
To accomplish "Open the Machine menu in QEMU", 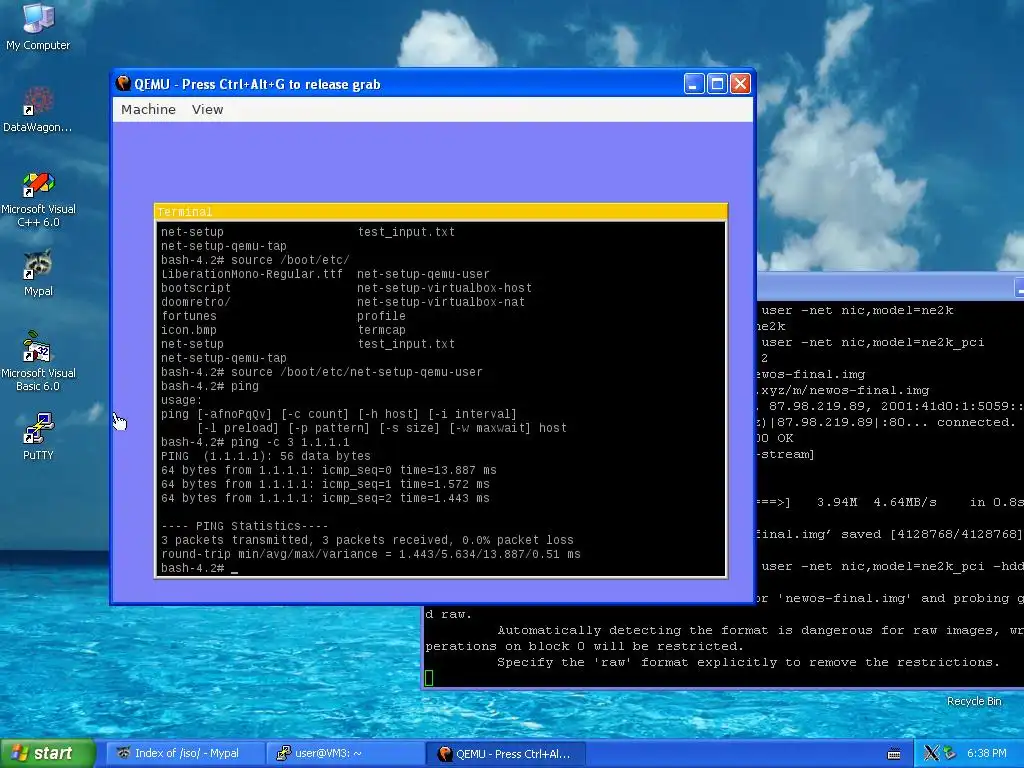I will pyautogui.click(x=148, y=109).
